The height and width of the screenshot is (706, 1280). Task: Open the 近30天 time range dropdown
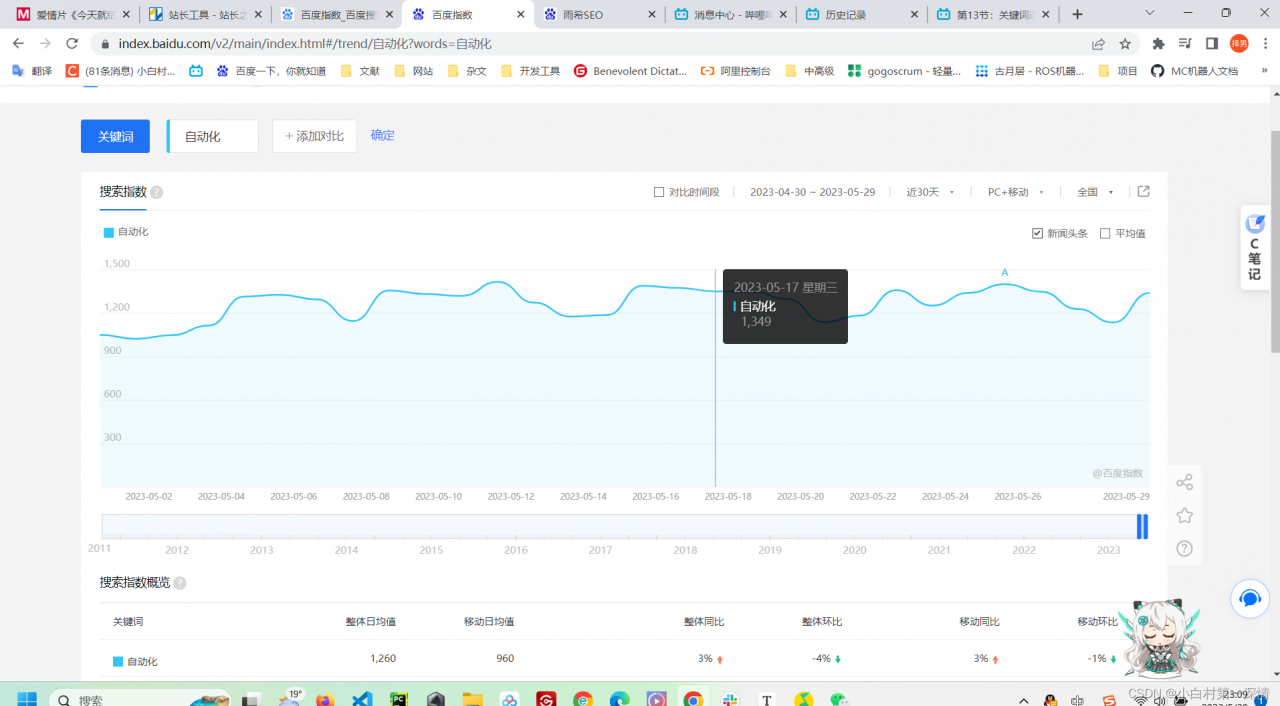(x=925, y=191)
